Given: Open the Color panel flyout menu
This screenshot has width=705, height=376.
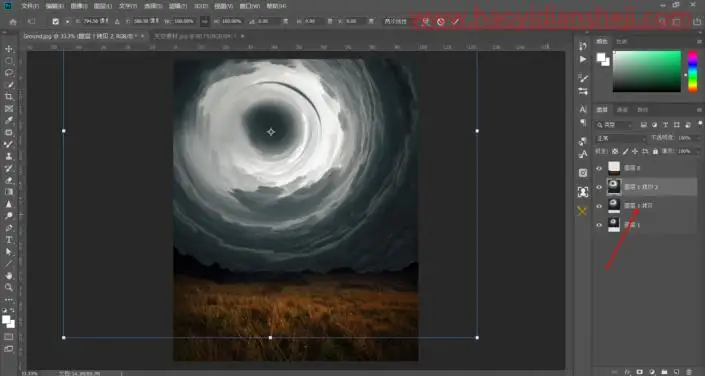Looking at the screenshot, I should (x=699, y=41).
